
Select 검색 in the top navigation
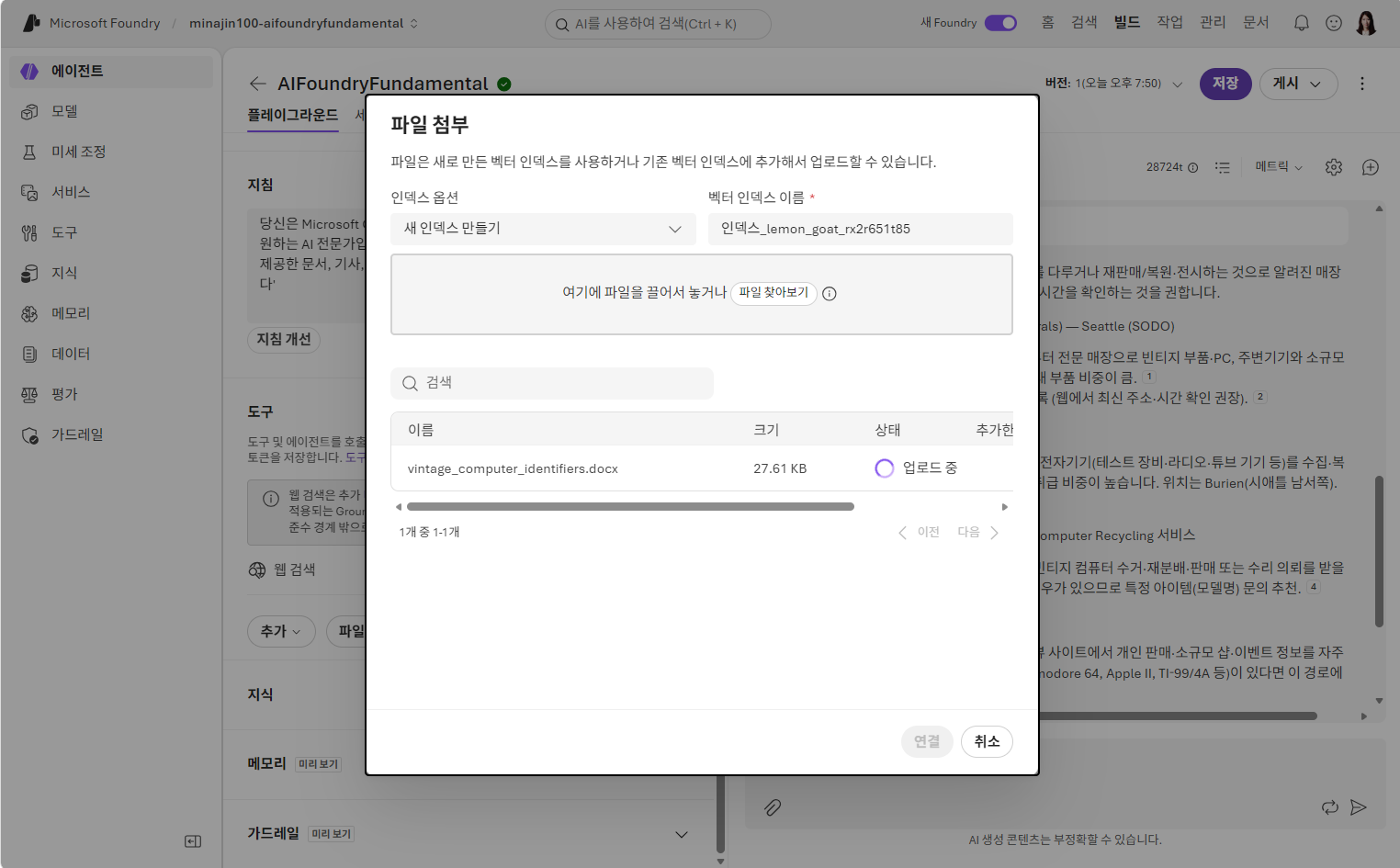pos(1084,22)
